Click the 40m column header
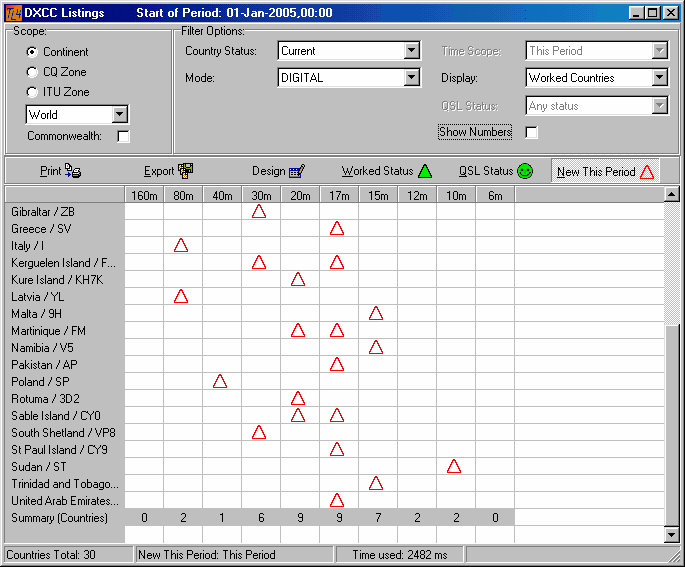The width and height of the screenshot is (685, 567). (222, 196)
